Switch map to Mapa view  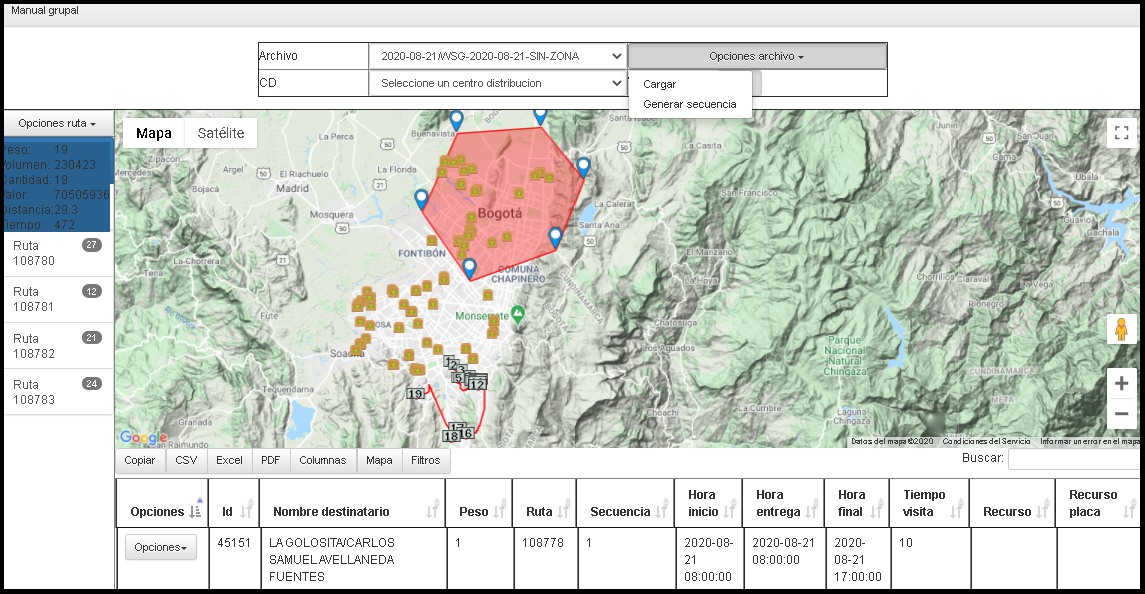[154, 133]
